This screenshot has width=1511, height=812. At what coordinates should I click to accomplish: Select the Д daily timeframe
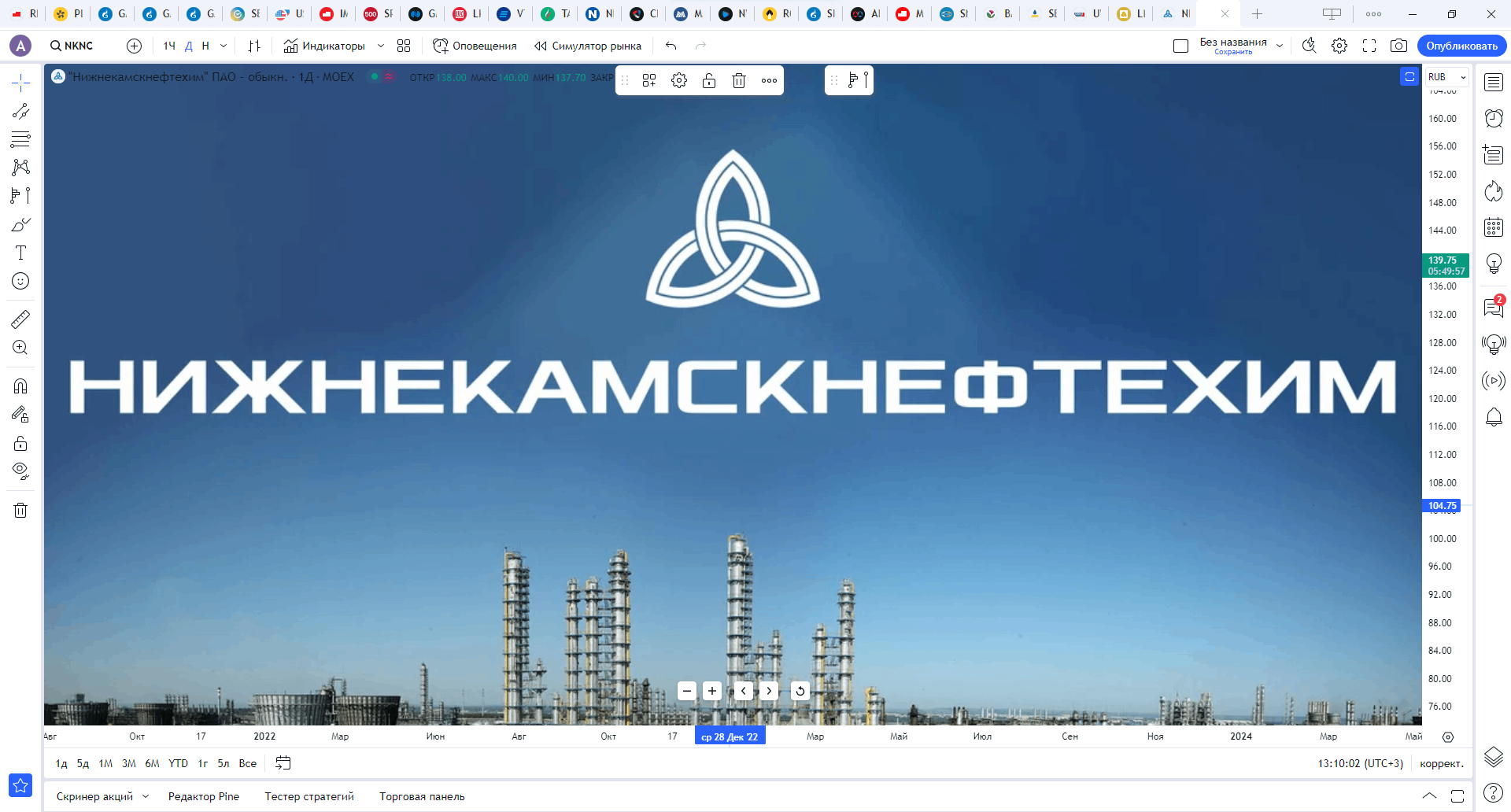coord(189,46)
